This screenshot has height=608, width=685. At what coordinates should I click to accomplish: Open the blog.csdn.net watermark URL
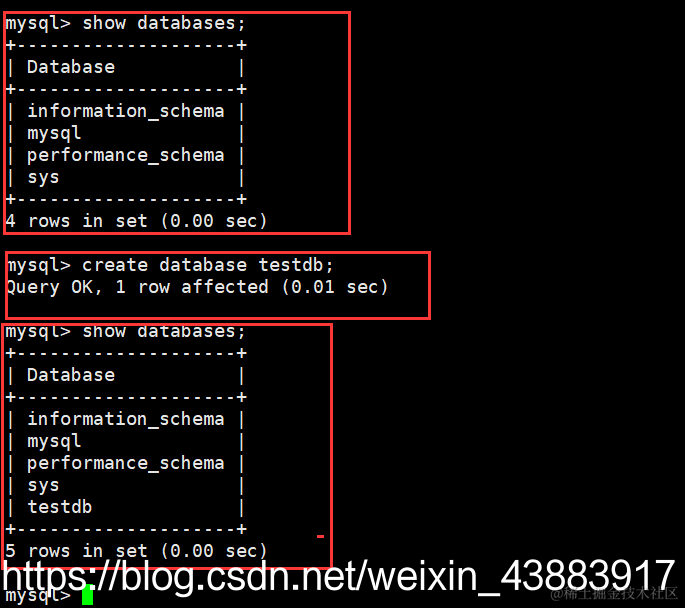coord(339,577)
